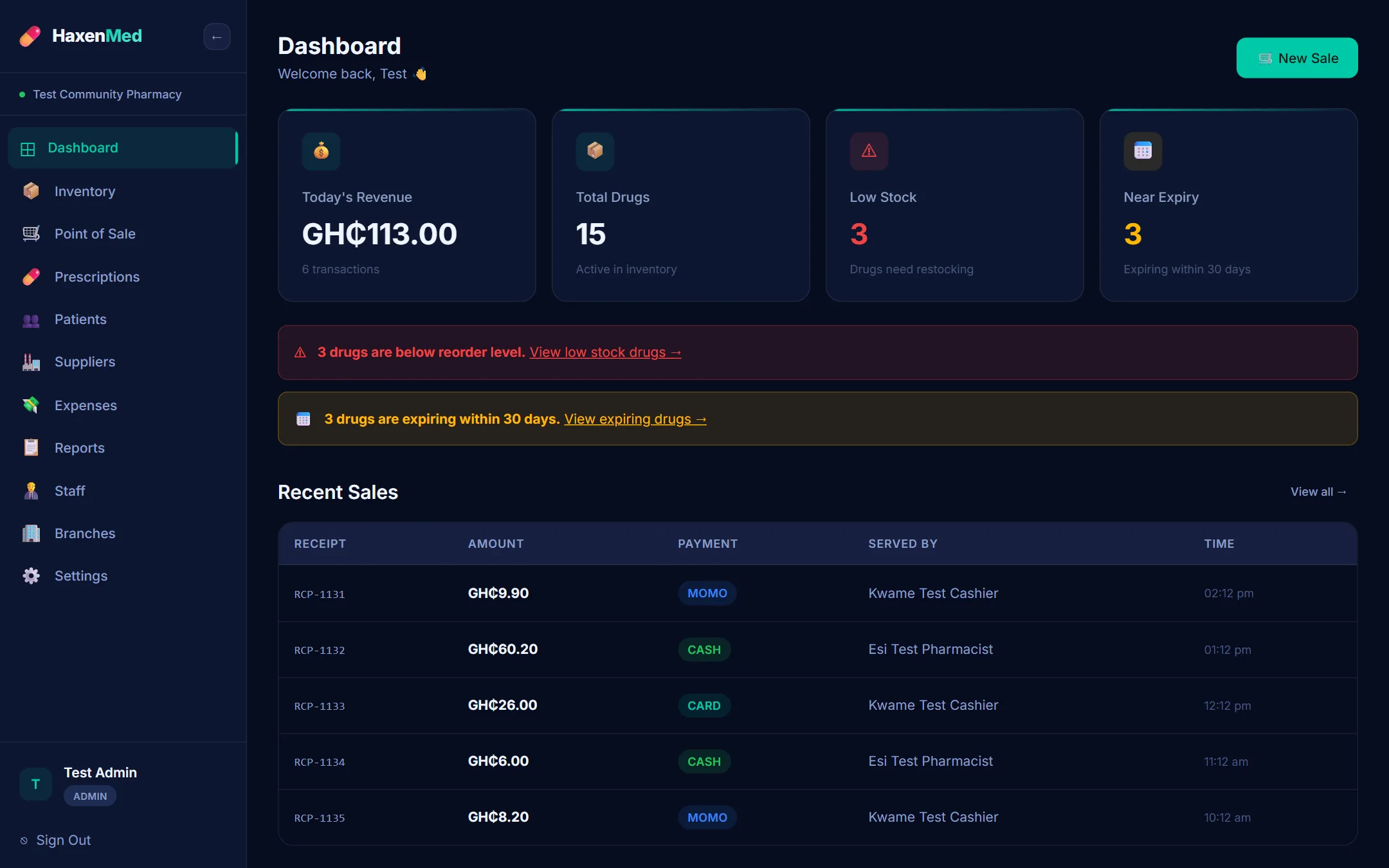1389x868 pixels.
Task: Start a New Sale
Action: tap(1297, 58)
